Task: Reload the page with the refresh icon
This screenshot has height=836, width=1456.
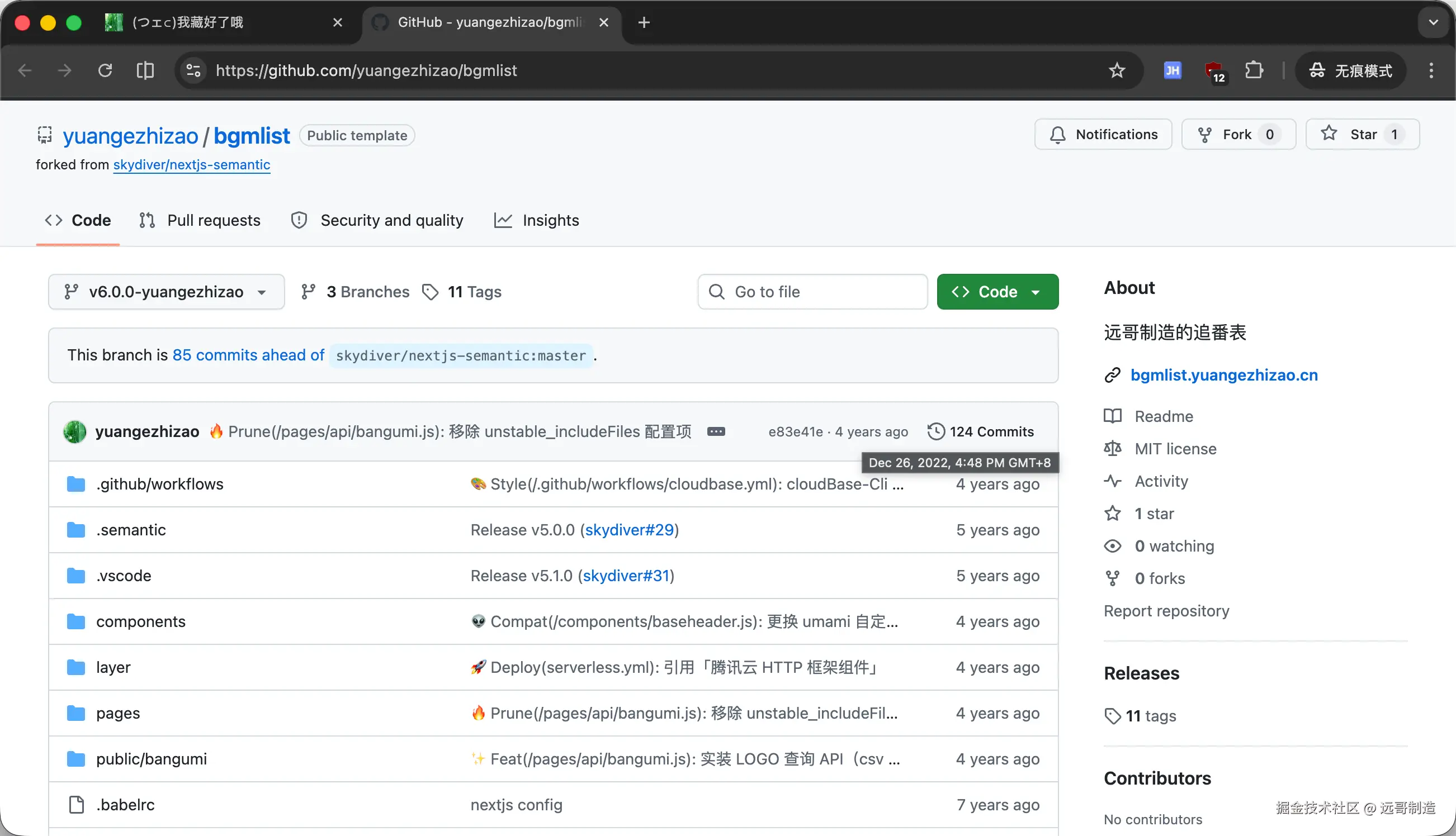Action: pos(105,70)
